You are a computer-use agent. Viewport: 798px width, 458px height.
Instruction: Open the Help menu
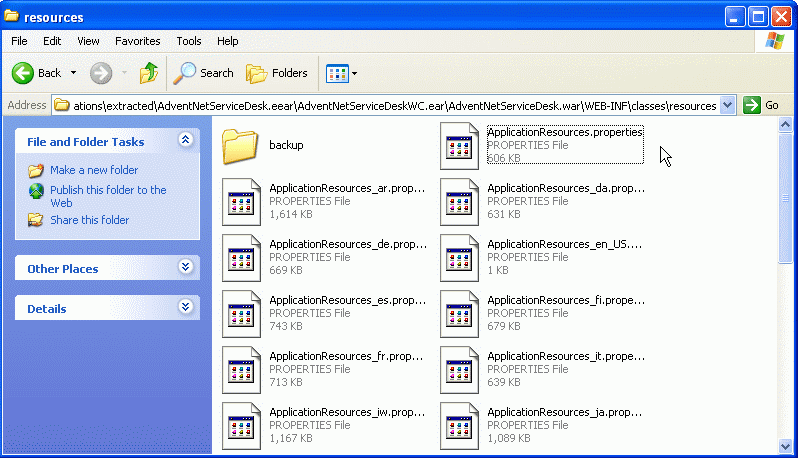click(x=227, y=41)
